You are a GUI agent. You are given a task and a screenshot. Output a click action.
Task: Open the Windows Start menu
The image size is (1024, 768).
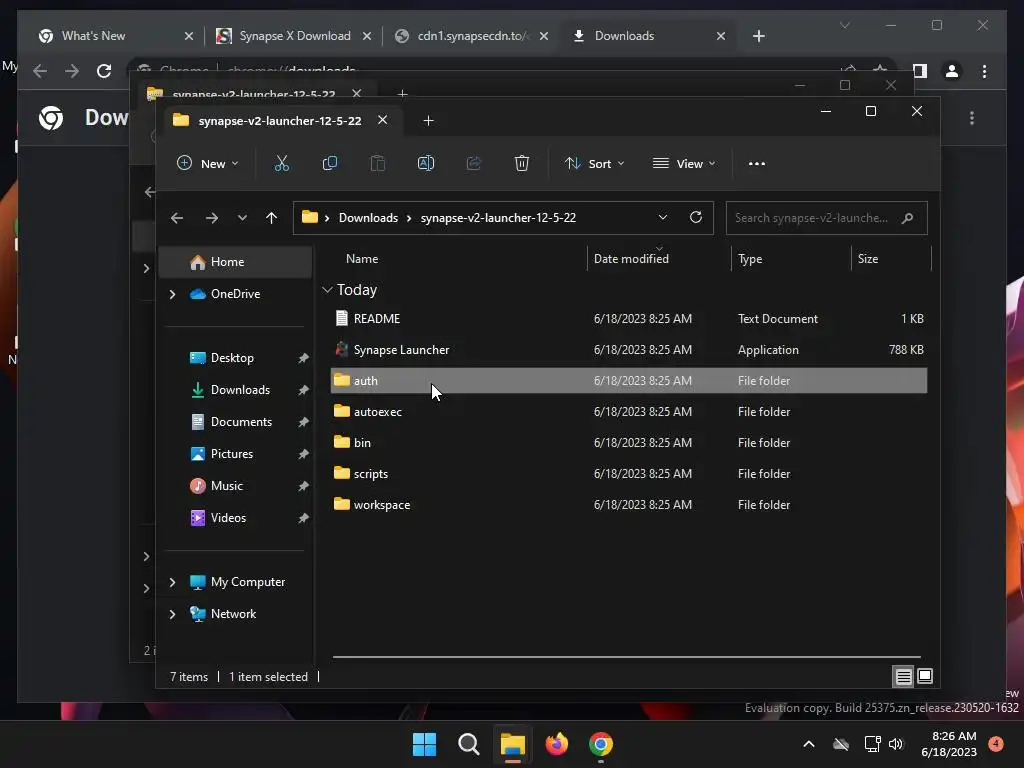point(424,744)
